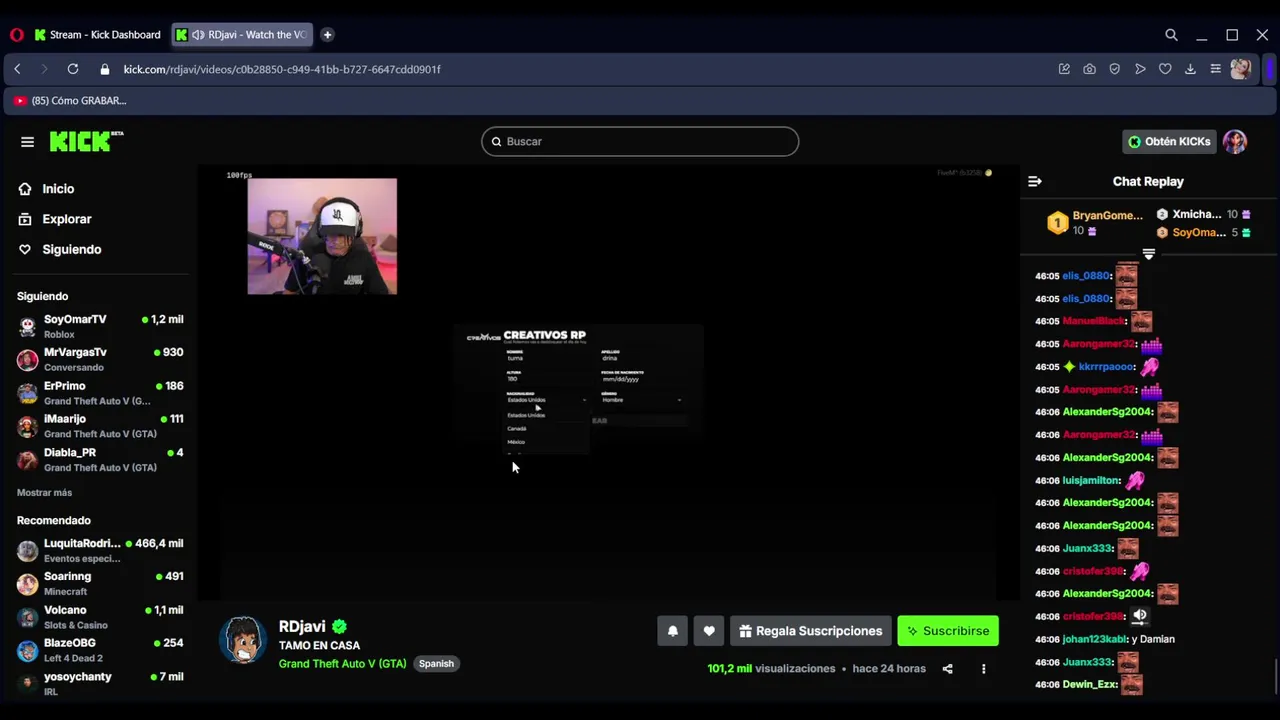The width and height of the screenshot is (1280, 720).
Task: Open browser downloads icon
Action: click(1190, 69)
